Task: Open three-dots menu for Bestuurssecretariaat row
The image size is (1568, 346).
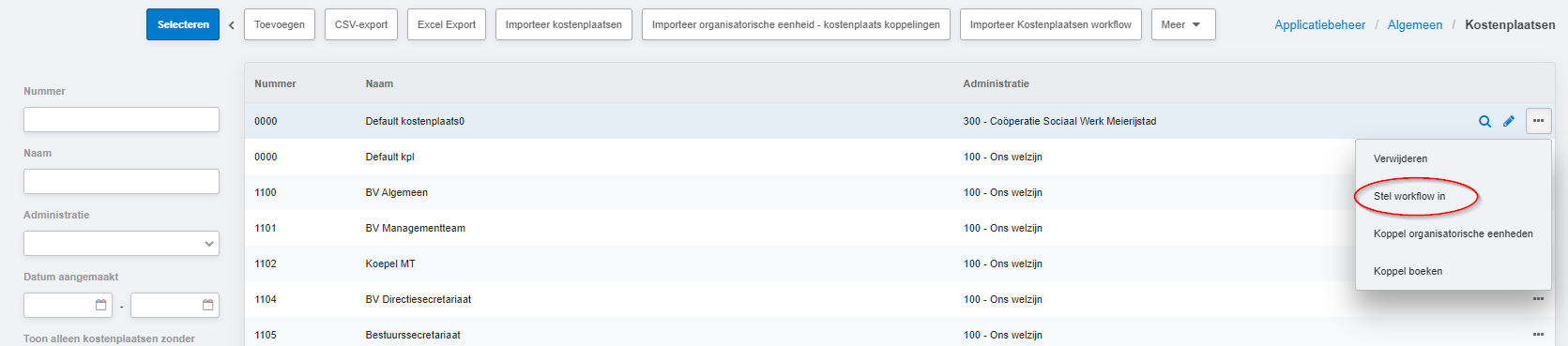Action: tap(1538, 335)
